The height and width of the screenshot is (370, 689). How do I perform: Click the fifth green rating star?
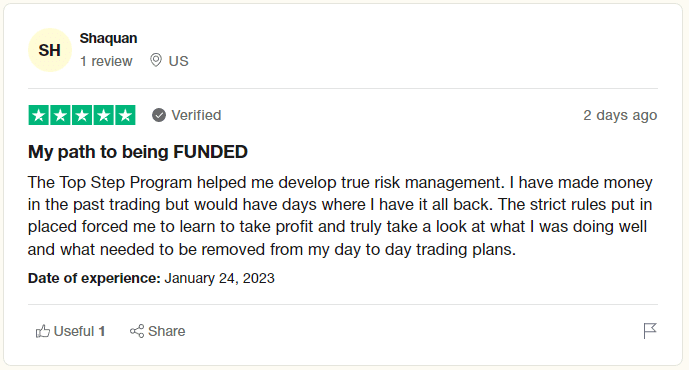(x=125, y=115)
